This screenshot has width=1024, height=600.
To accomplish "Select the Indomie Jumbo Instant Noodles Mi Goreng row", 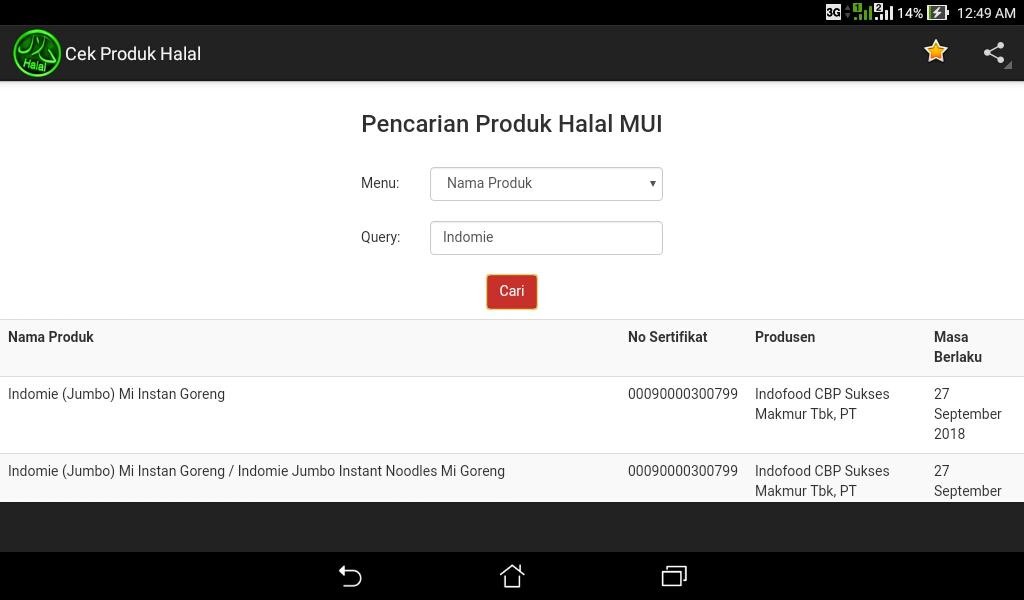I will [512, 478].
